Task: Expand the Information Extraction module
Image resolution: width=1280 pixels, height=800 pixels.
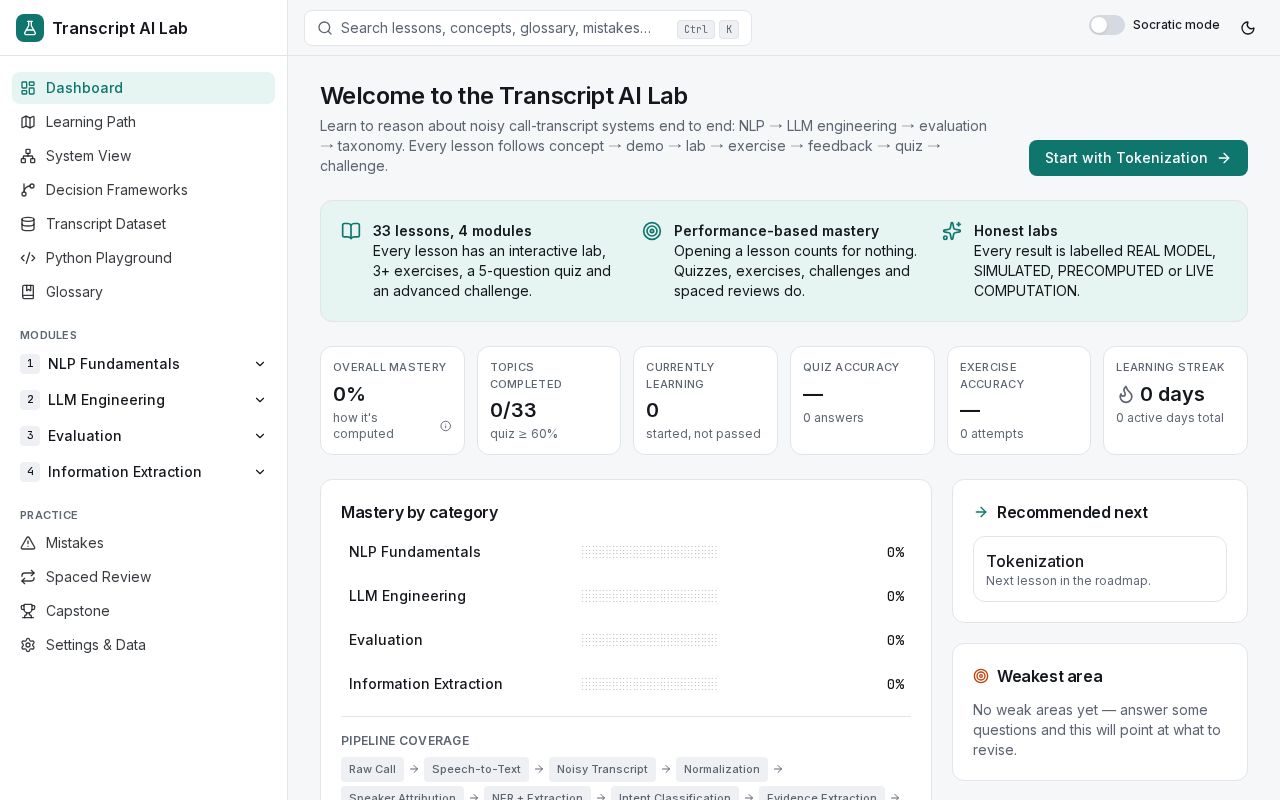Action: (x=144, y=472)
